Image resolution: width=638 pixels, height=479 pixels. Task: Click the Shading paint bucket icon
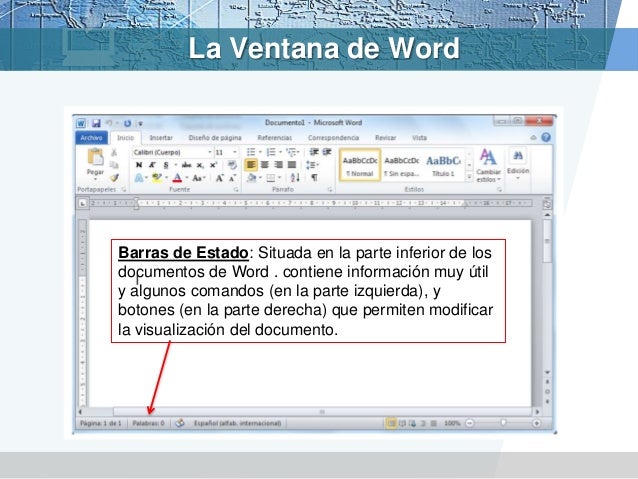(x=252, y=178)
